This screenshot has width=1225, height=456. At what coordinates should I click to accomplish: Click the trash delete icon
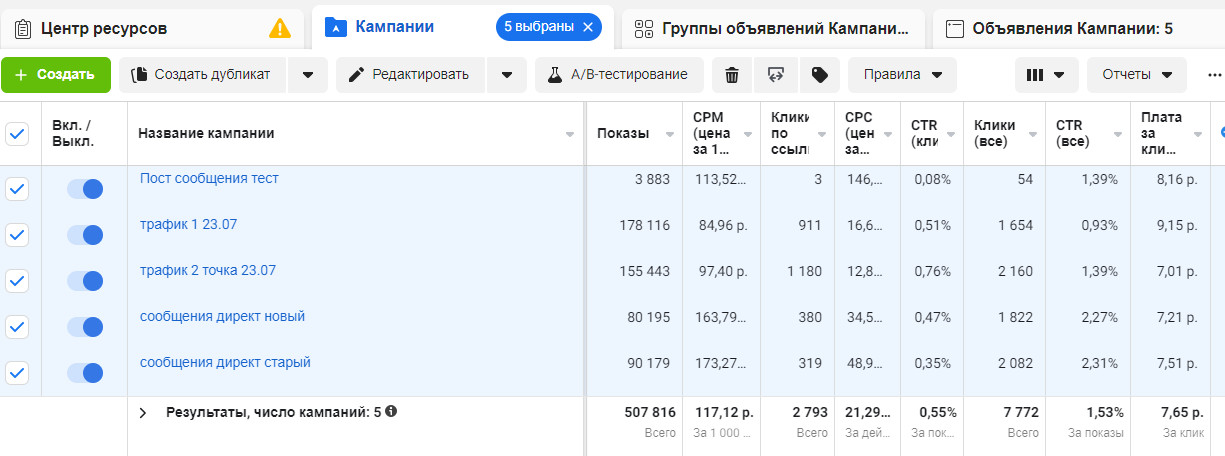[x=732, y=75]
